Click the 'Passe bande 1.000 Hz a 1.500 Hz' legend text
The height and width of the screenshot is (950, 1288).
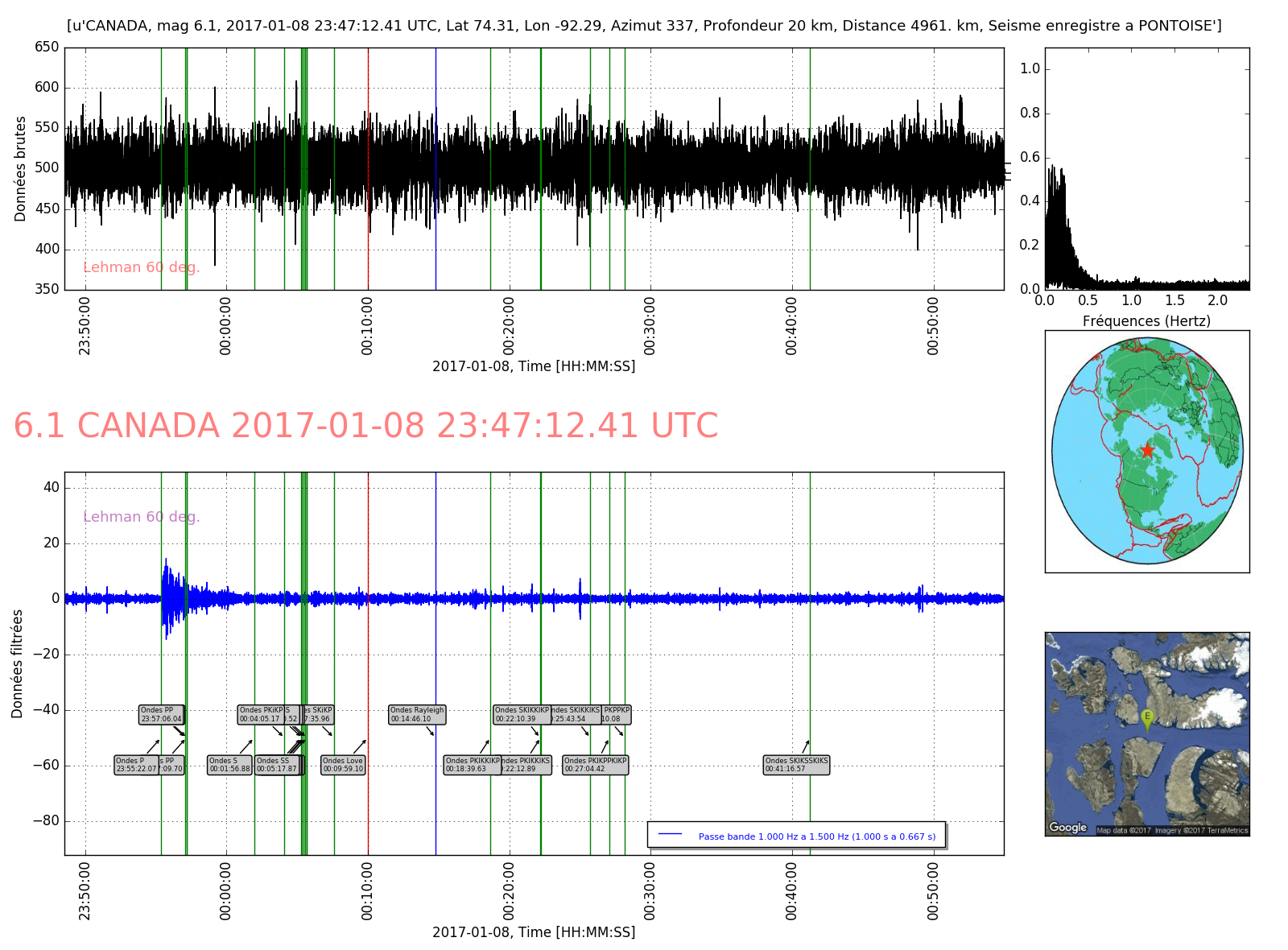[816, 836]
